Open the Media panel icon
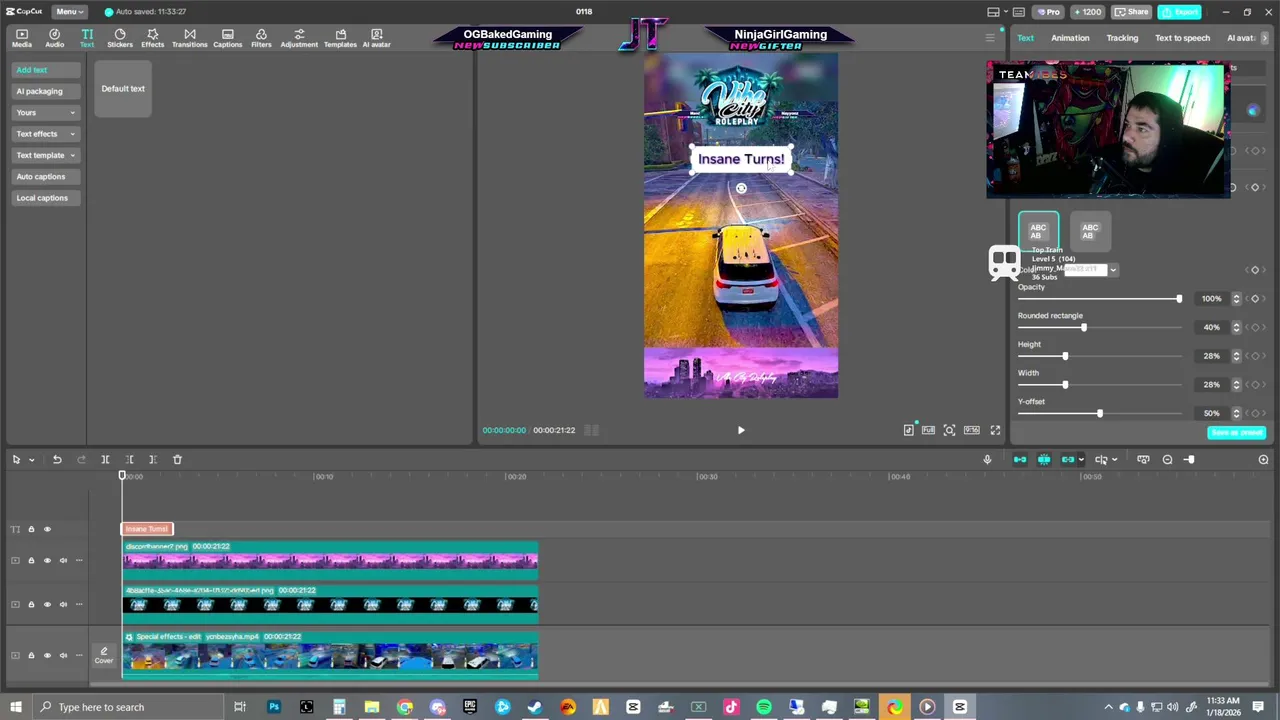Screen dimensions: 1280x720 click(21, 38)
